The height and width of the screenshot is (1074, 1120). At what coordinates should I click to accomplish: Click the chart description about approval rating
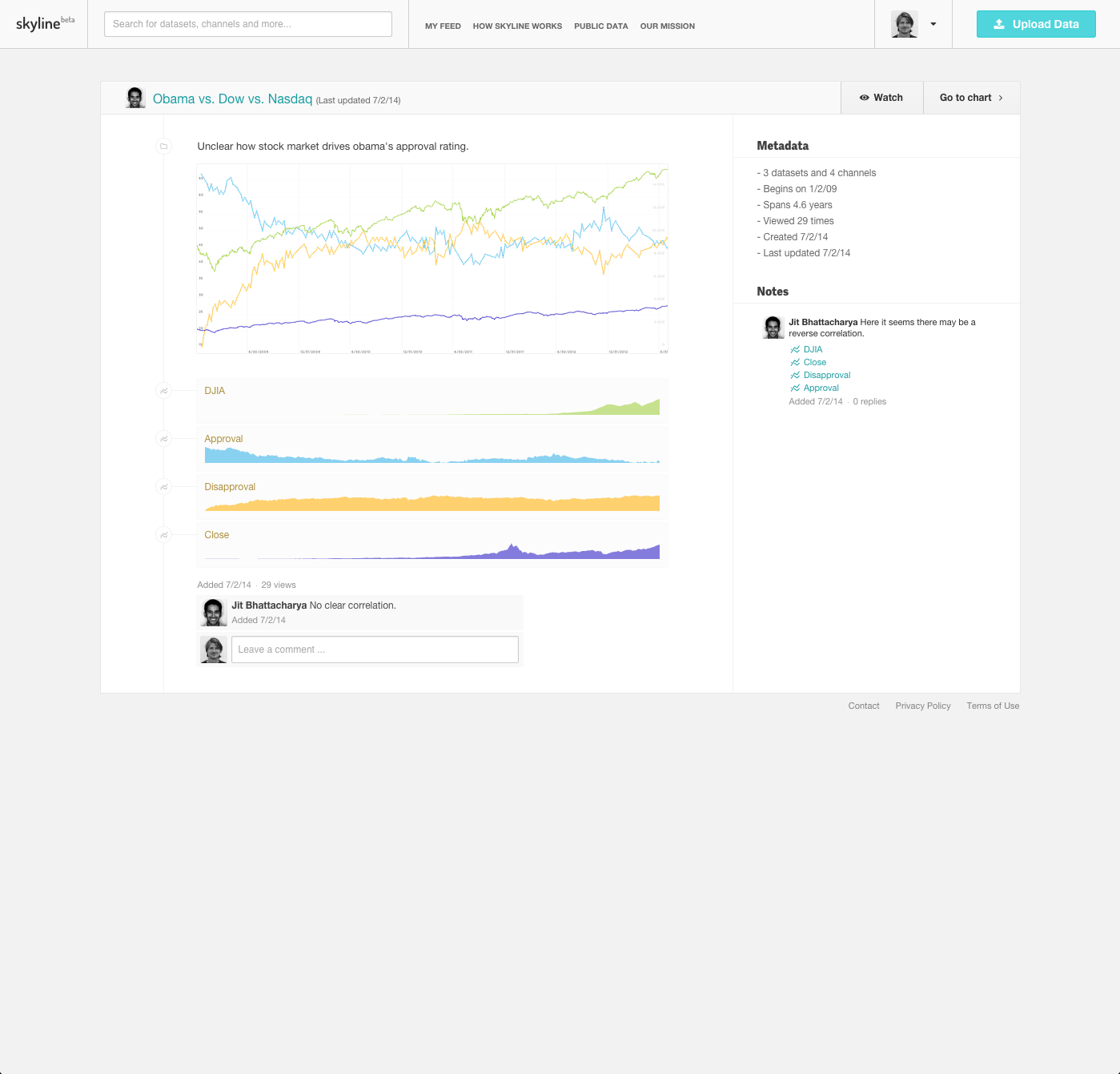tap(333, 147)
